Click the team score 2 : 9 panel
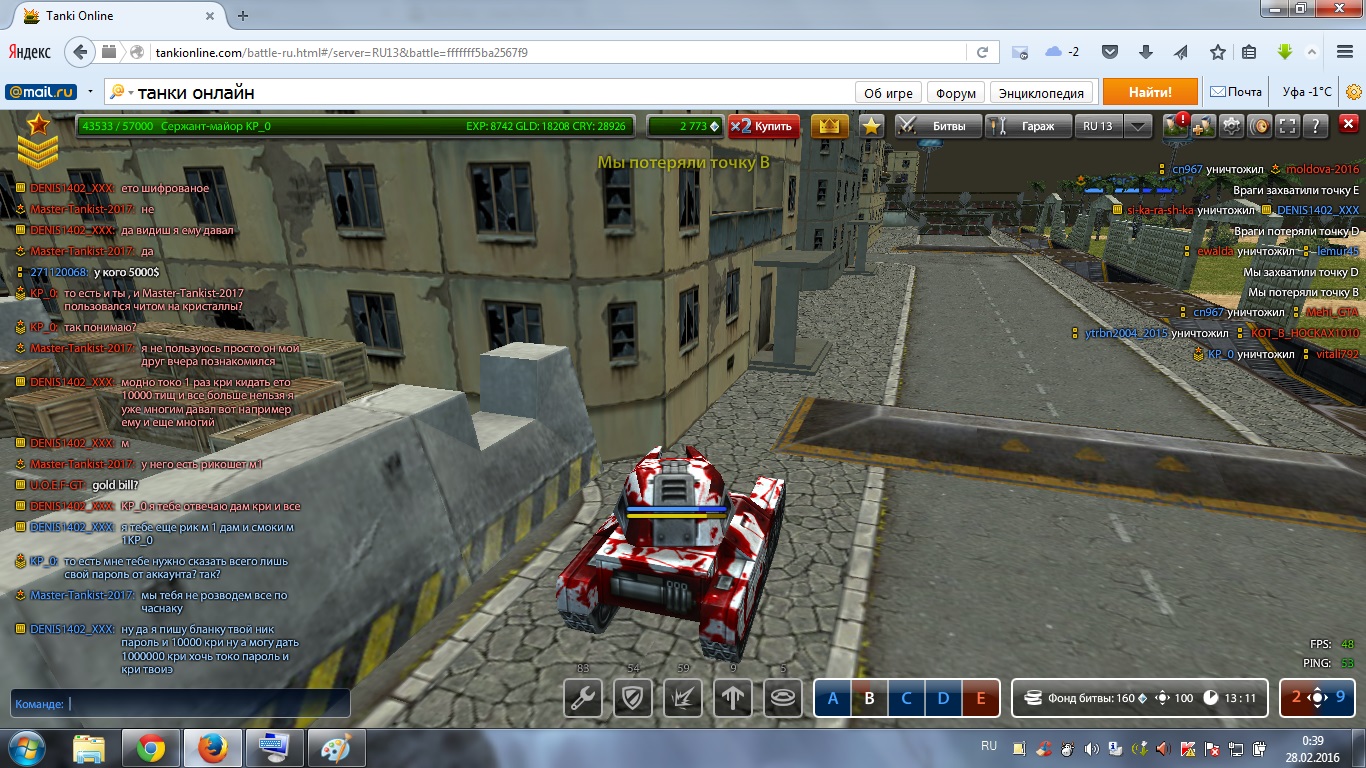 pos(1318,698)
